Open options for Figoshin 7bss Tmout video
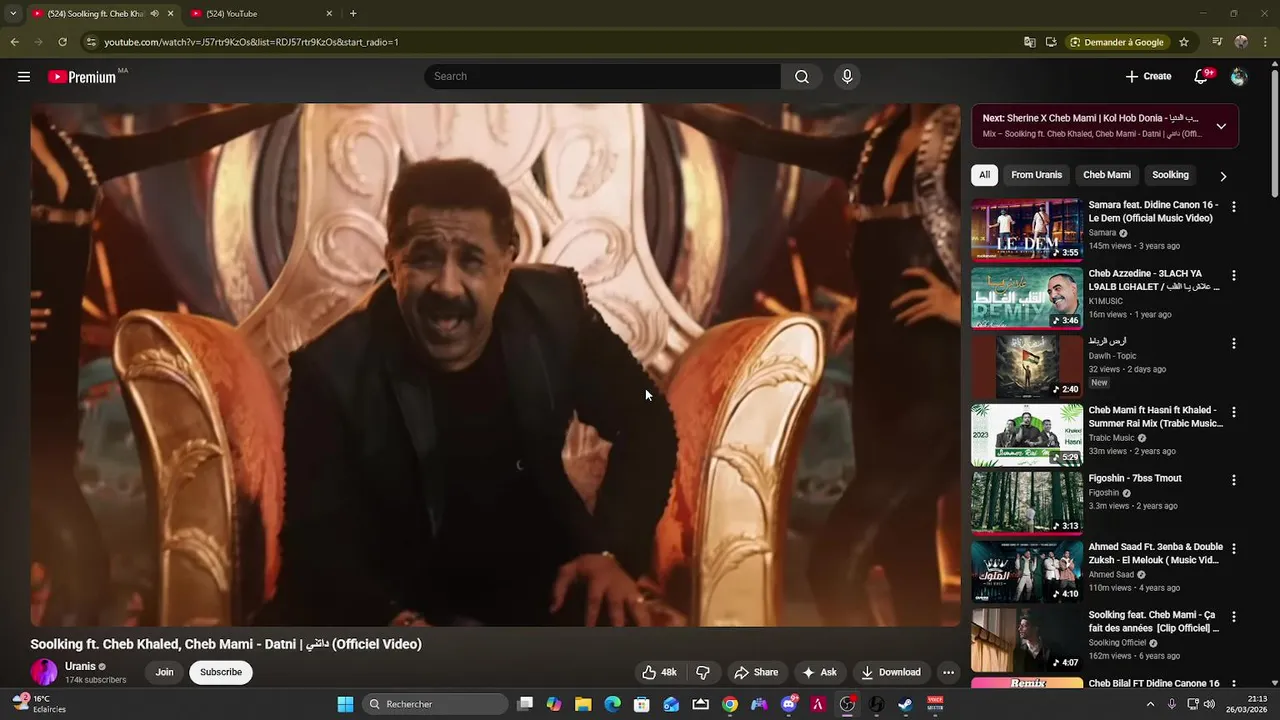The height and width of the screenshot is (720, 1280). [x=1233, y=480]
